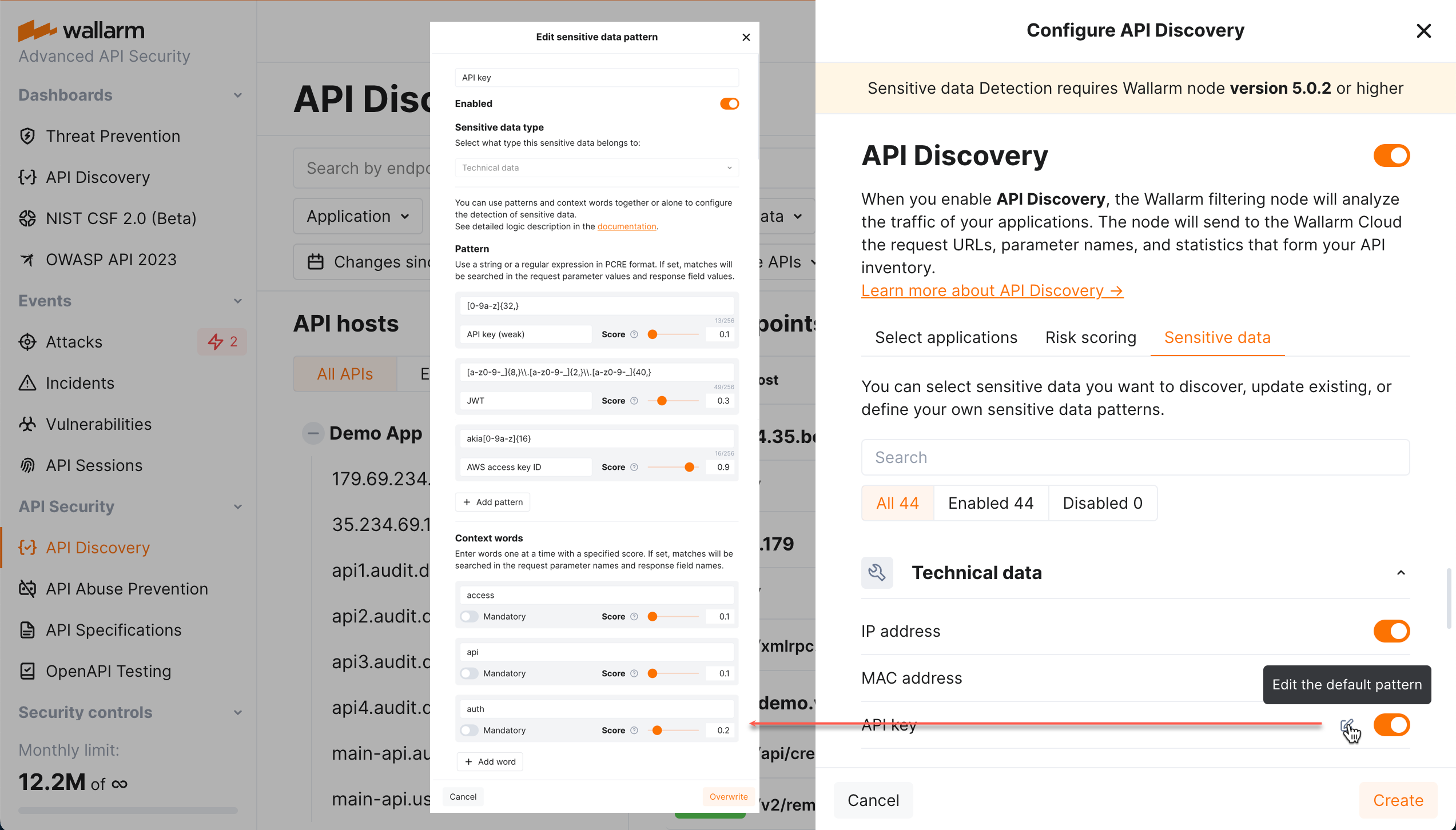Open the Vulnerabilities page
This screenshot has height=830, width=1456.
98,424
